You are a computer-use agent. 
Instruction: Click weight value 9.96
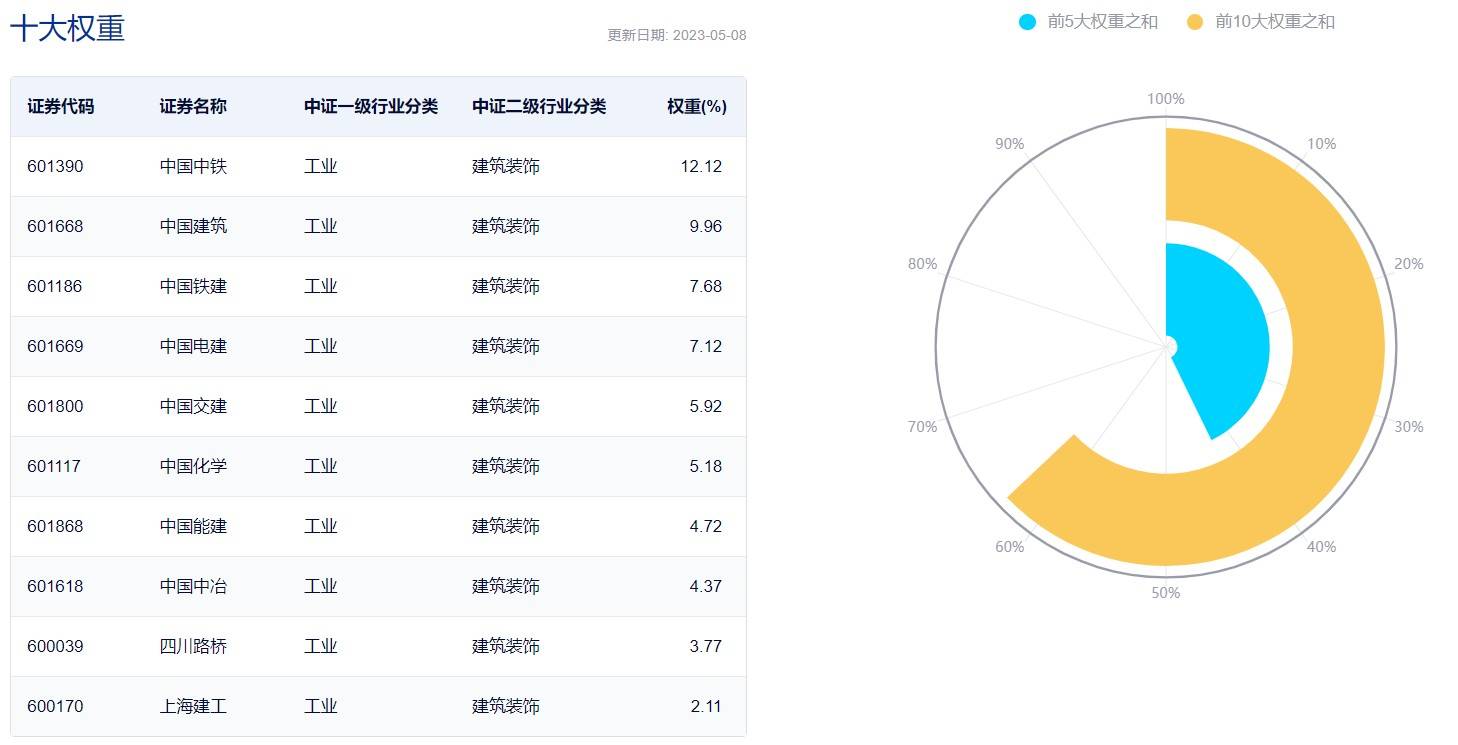pyautogui.click(x=705, y=227)
